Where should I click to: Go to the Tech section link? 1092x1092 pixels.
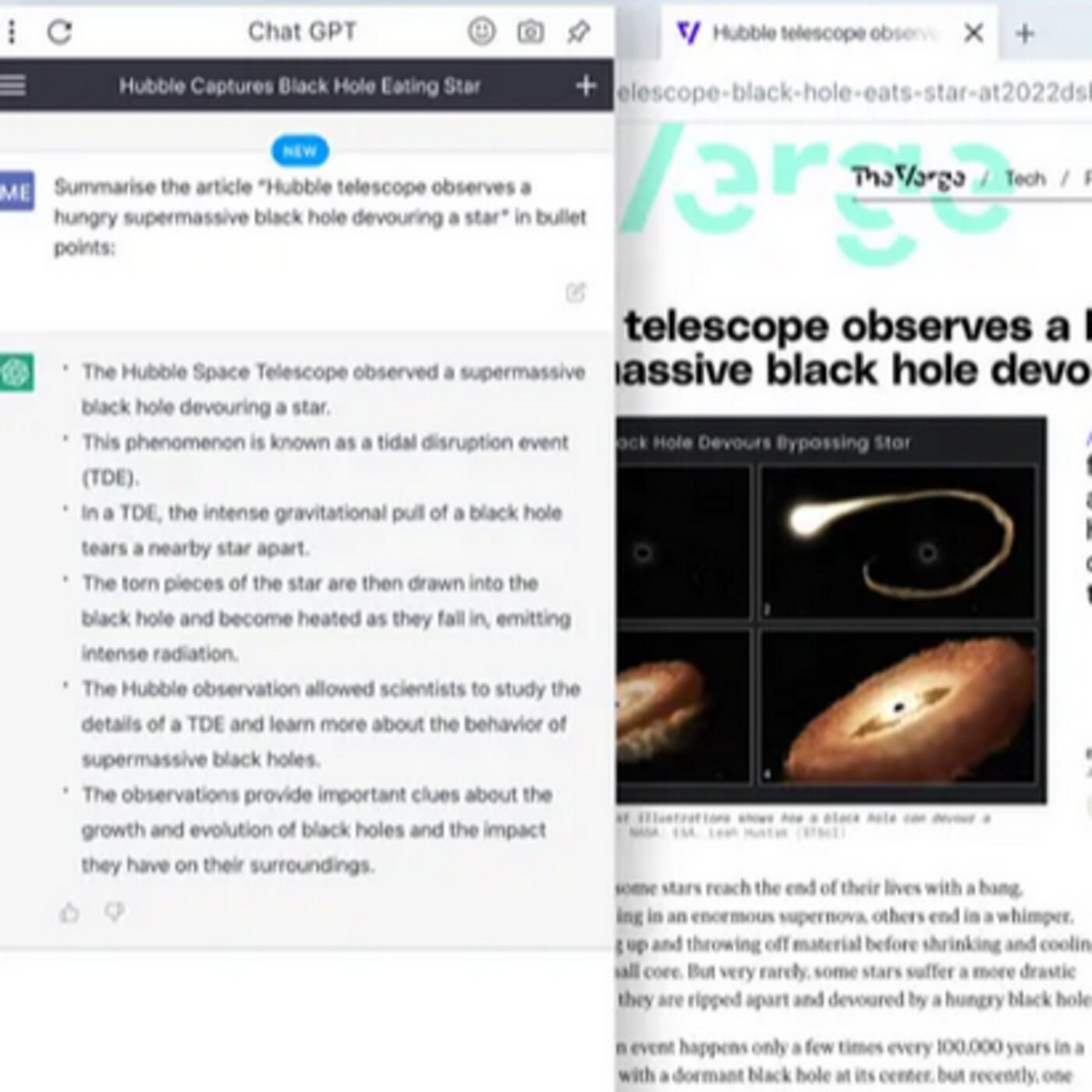click(1025, 179)
